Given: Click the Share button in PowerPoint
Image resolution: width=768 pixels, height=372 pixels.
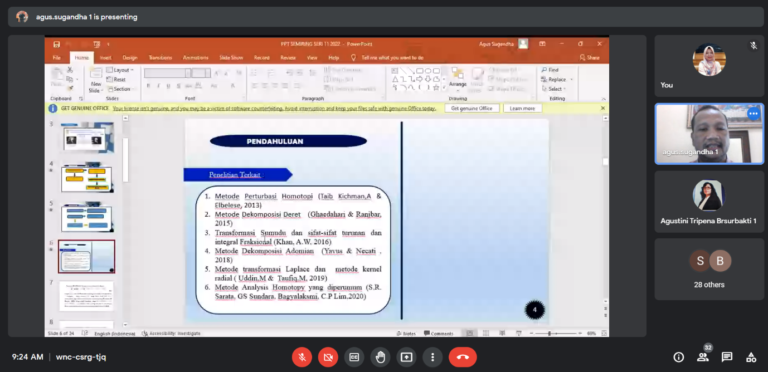Looking at the screenshot, I should coord(589,57).
